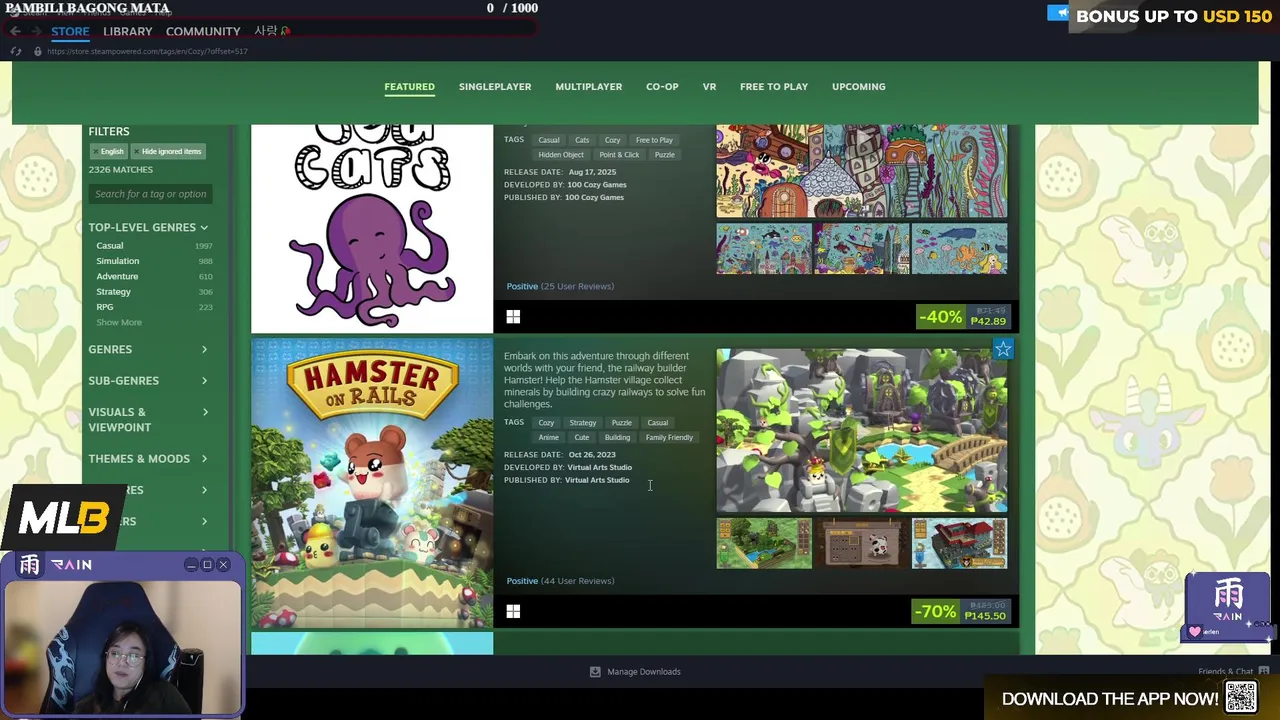Click the Point & Click tag
The image size is (1280, 720).
coord(619,155)
